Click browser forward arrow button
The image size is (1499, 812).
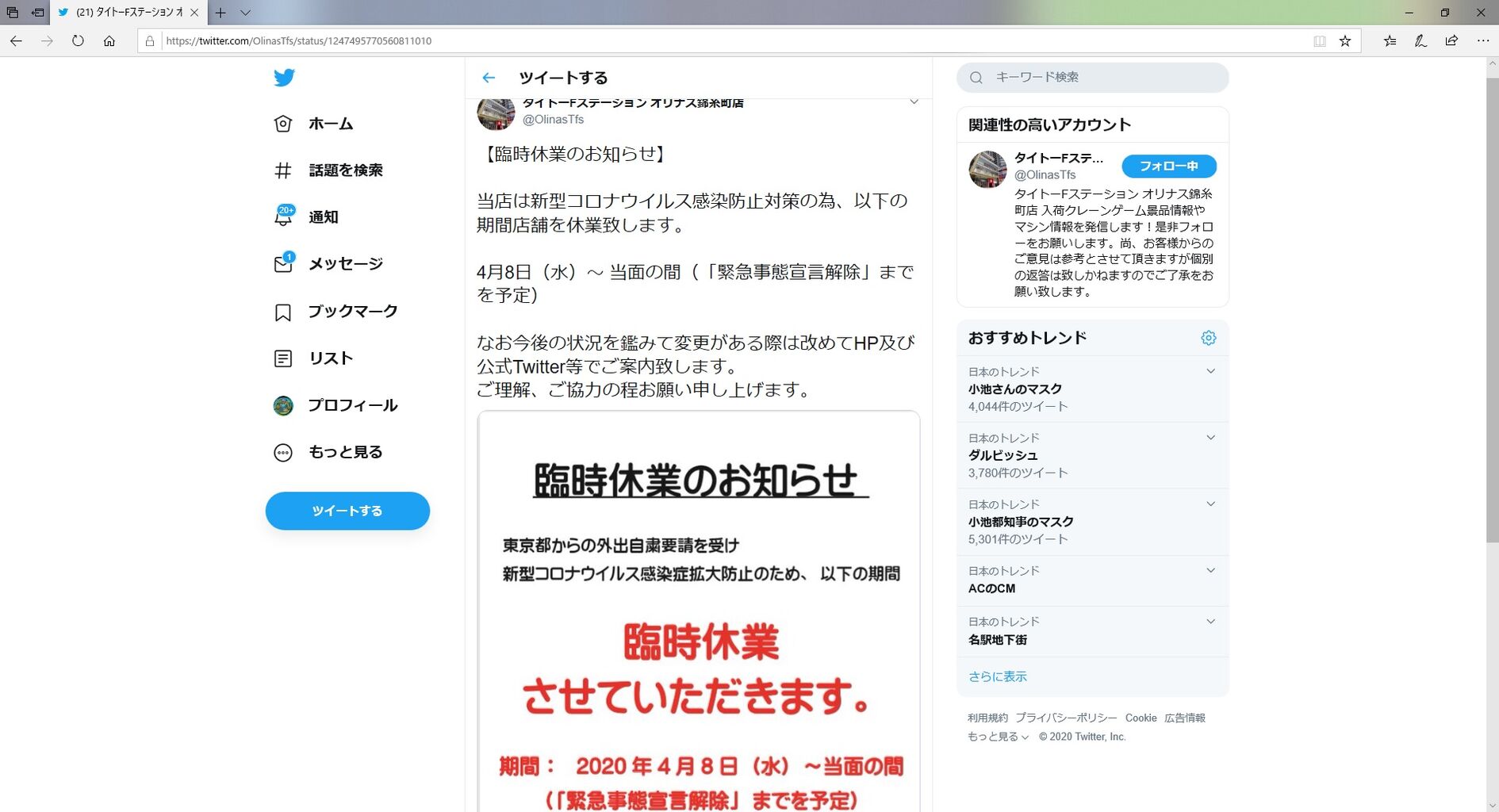pyautogui.click(x=47, y=41)
